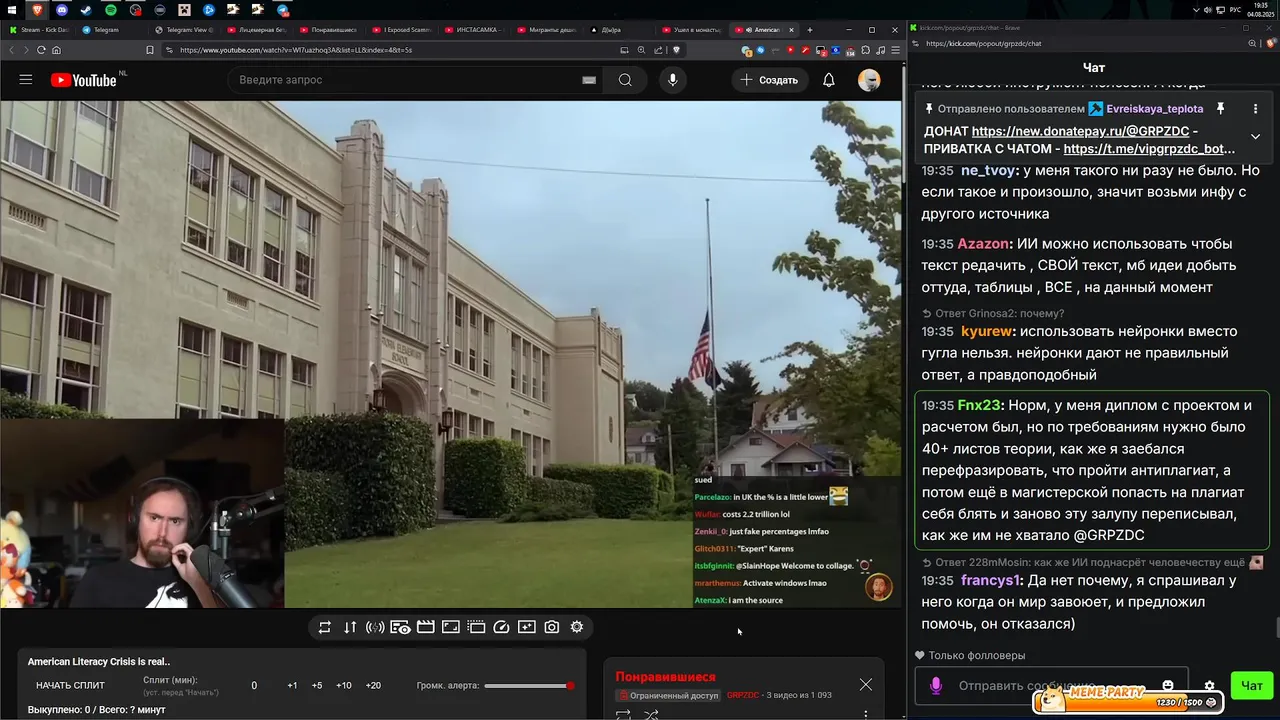Reload the YouTube page

click(41, 50)
